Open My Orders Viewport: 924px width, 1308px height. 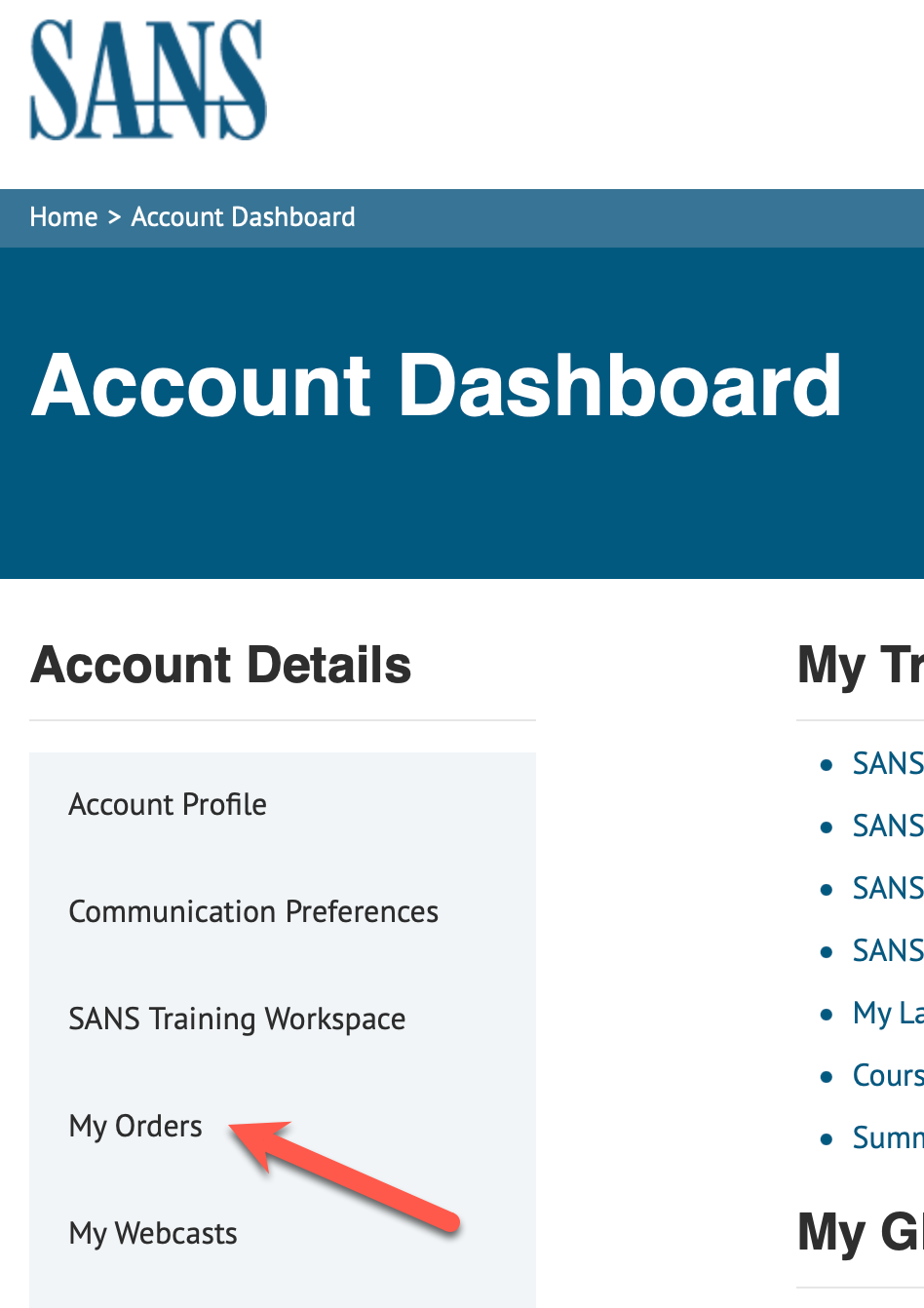135,1127
